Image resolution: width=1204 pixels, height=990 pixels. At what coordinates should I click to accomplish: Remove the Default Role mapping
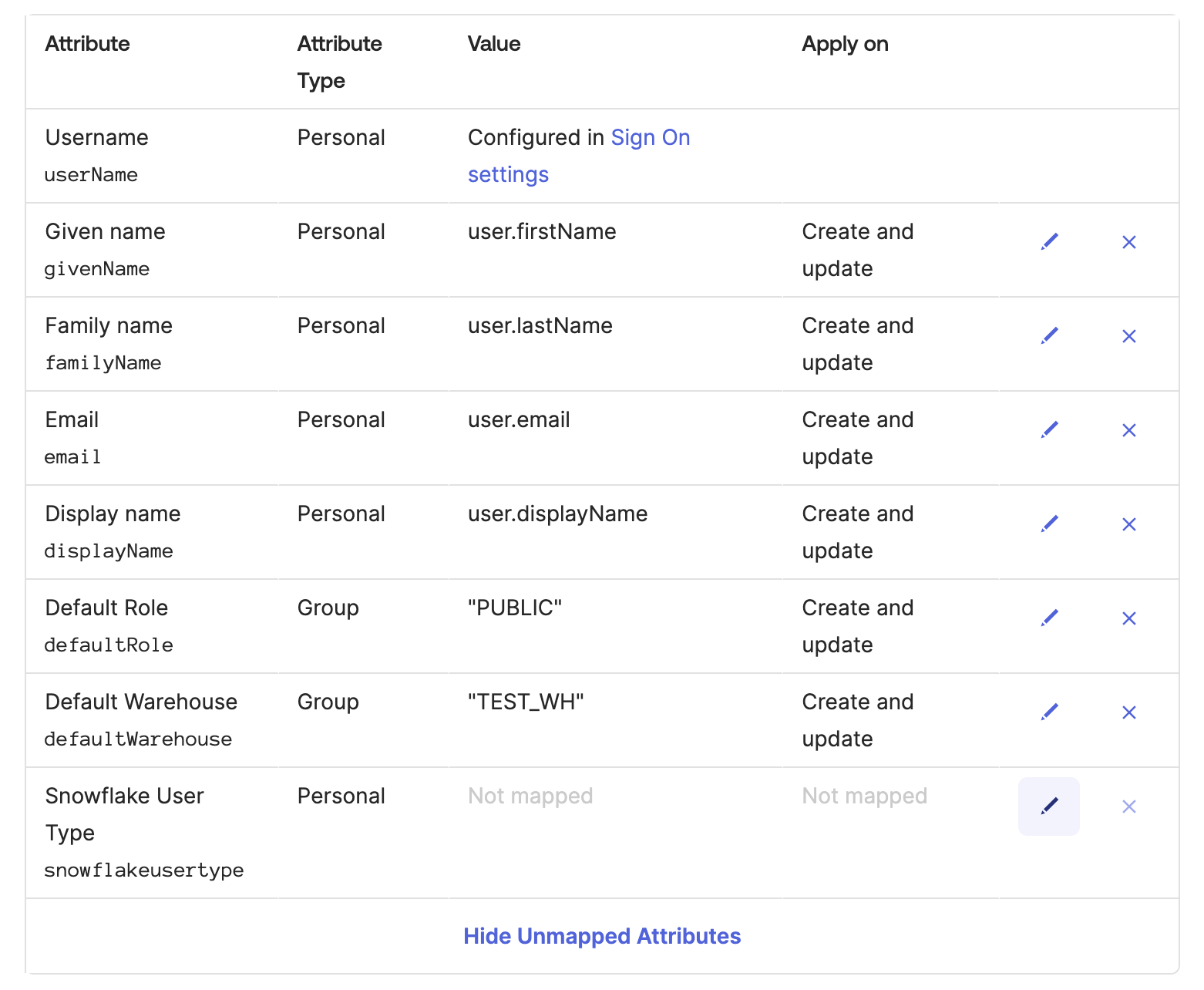point(1128,618)
